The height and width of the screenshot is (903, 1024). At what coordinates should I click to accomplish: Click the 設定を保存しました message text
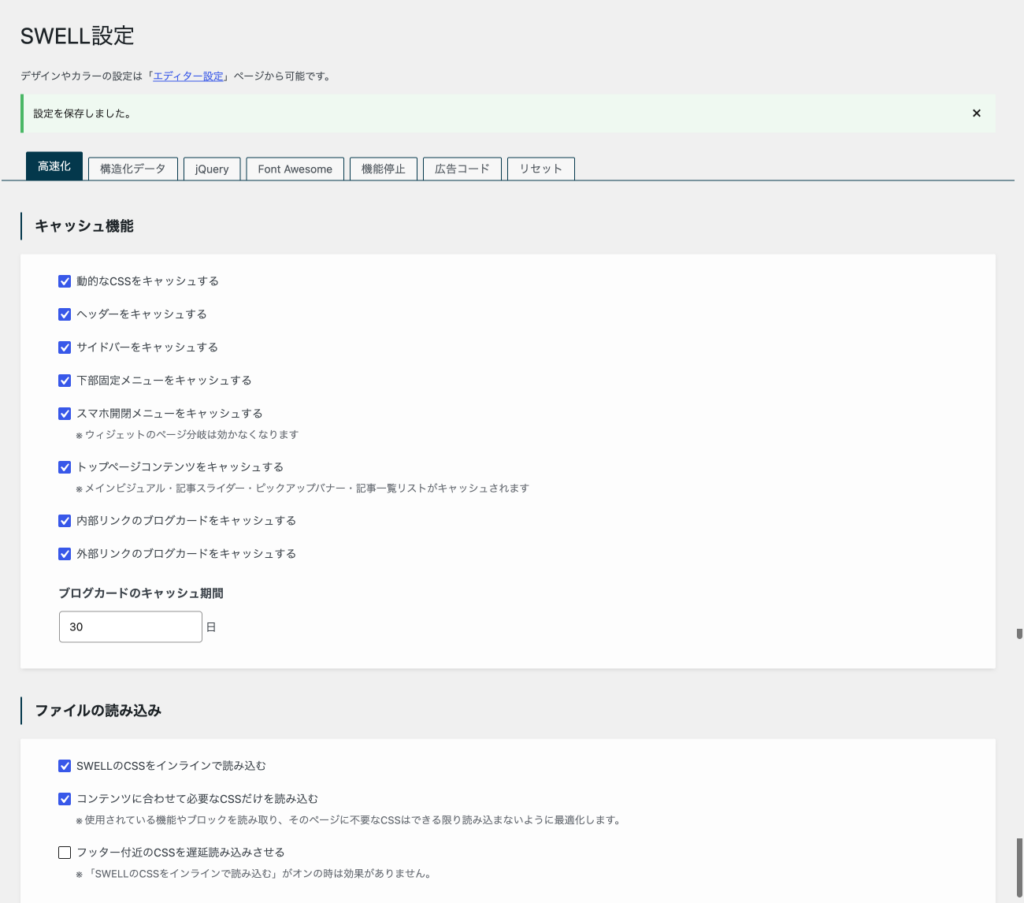(x=84, y=114)
